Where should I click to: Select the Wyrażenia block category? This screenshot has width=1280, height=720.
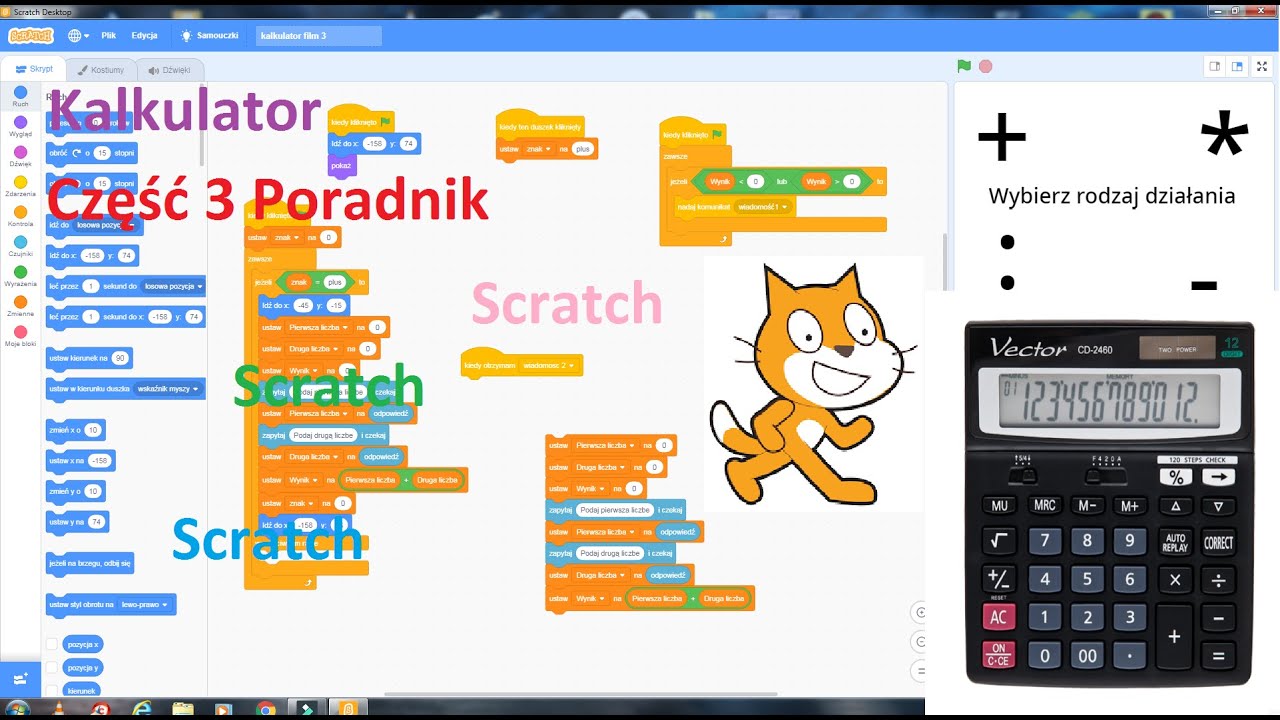[20, 276]
